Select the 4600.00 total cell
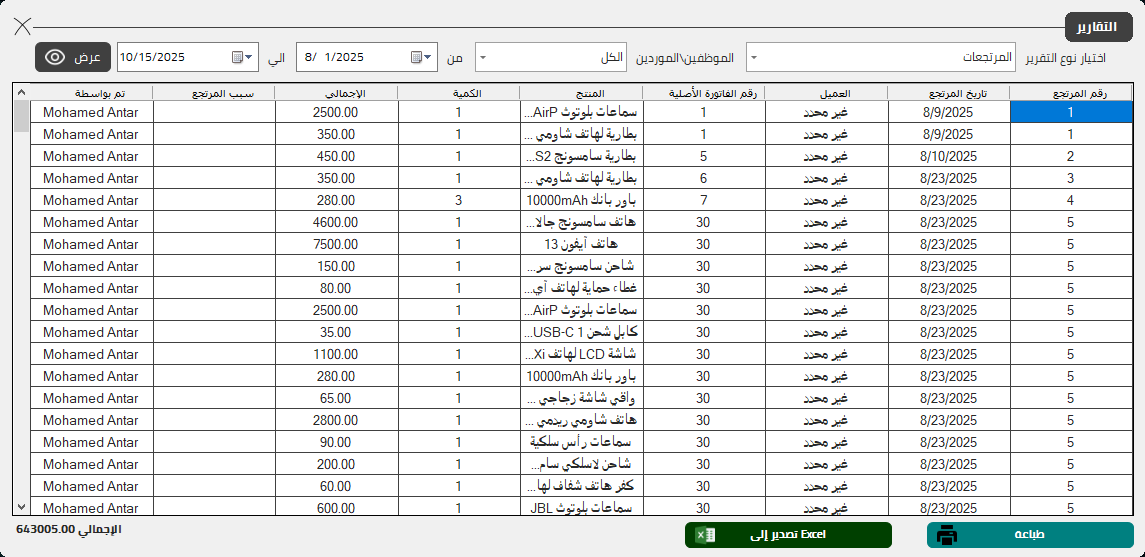 click(x=337, y=221)
